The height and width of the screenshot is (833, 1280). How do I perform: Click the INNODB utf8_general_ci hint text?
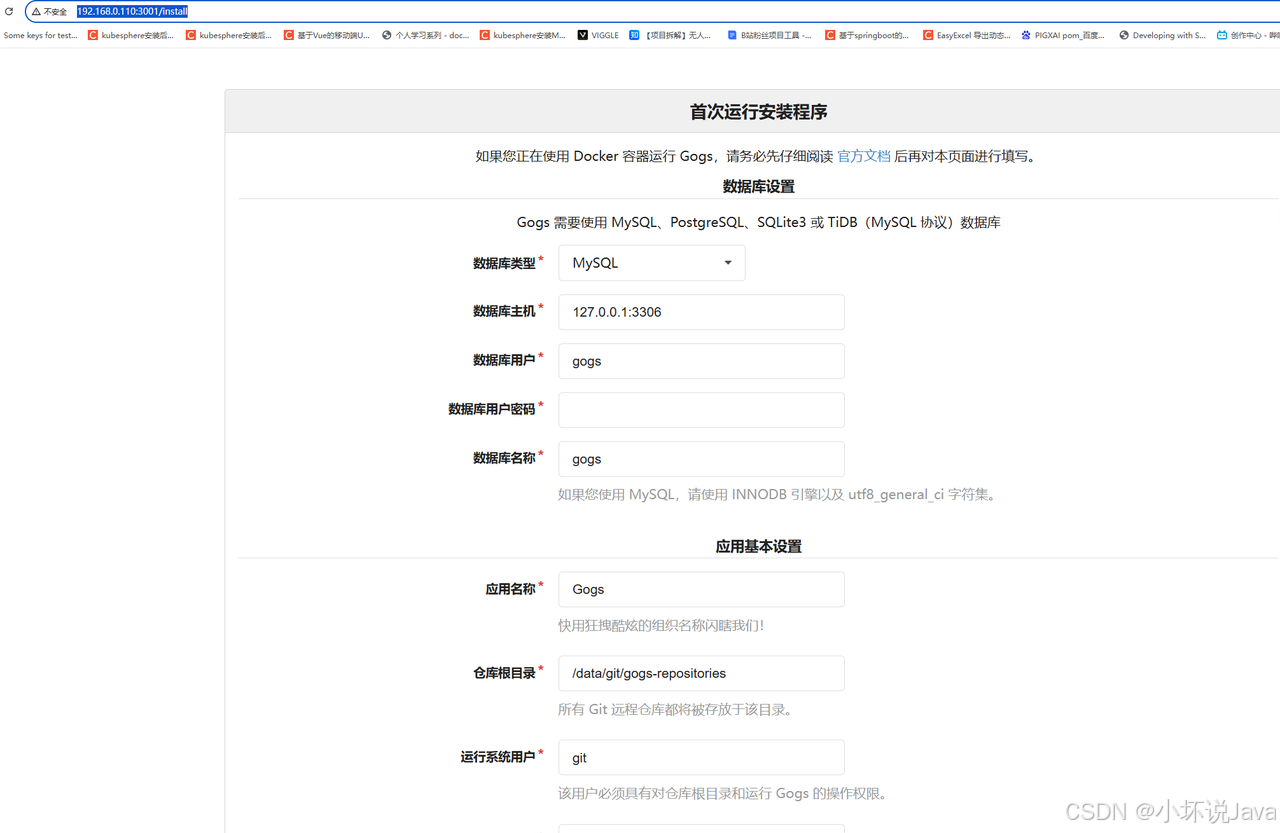pyautogui.click(x=778, y=494)
